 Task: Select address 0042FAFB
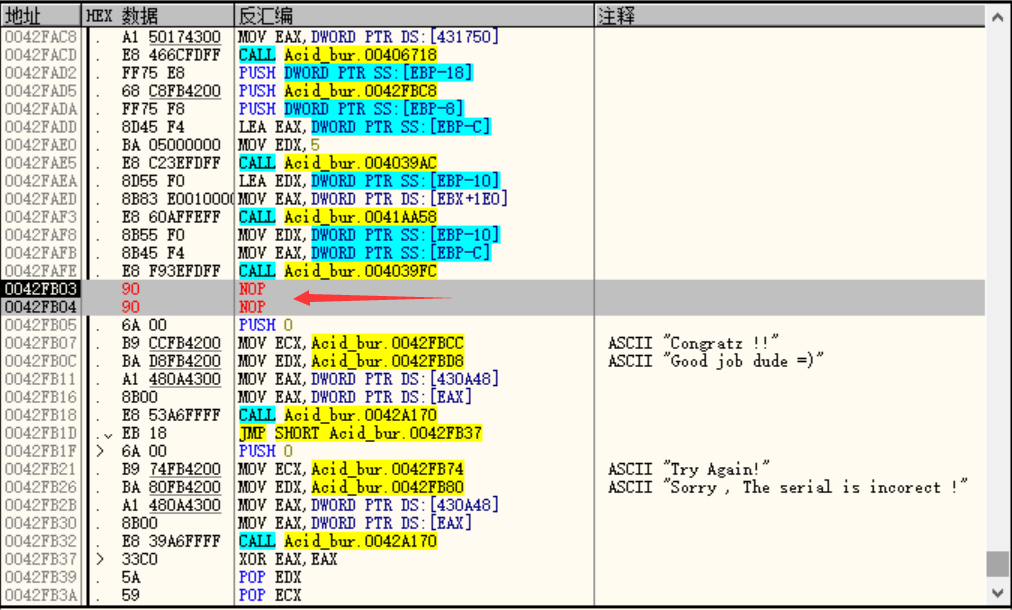pyautogui.click(x=41, y=254)
